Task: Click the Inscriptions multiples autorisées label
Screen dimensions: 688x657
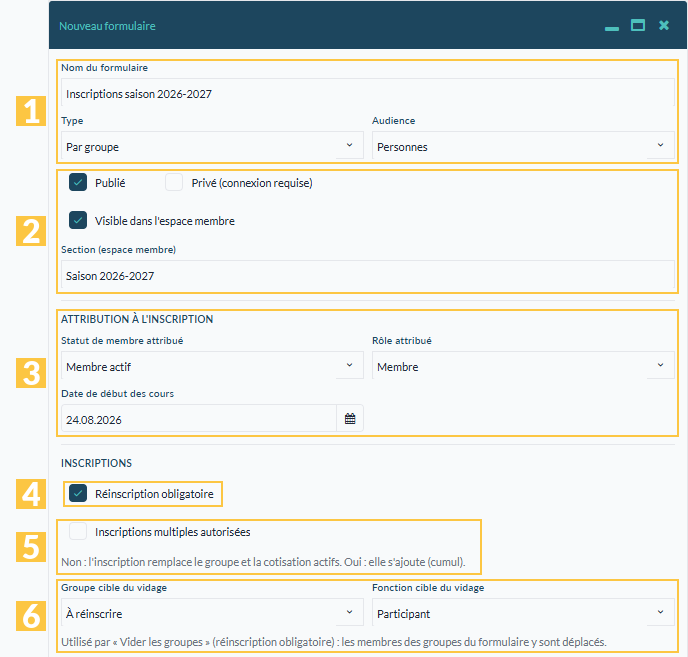Action: [173, 532]
